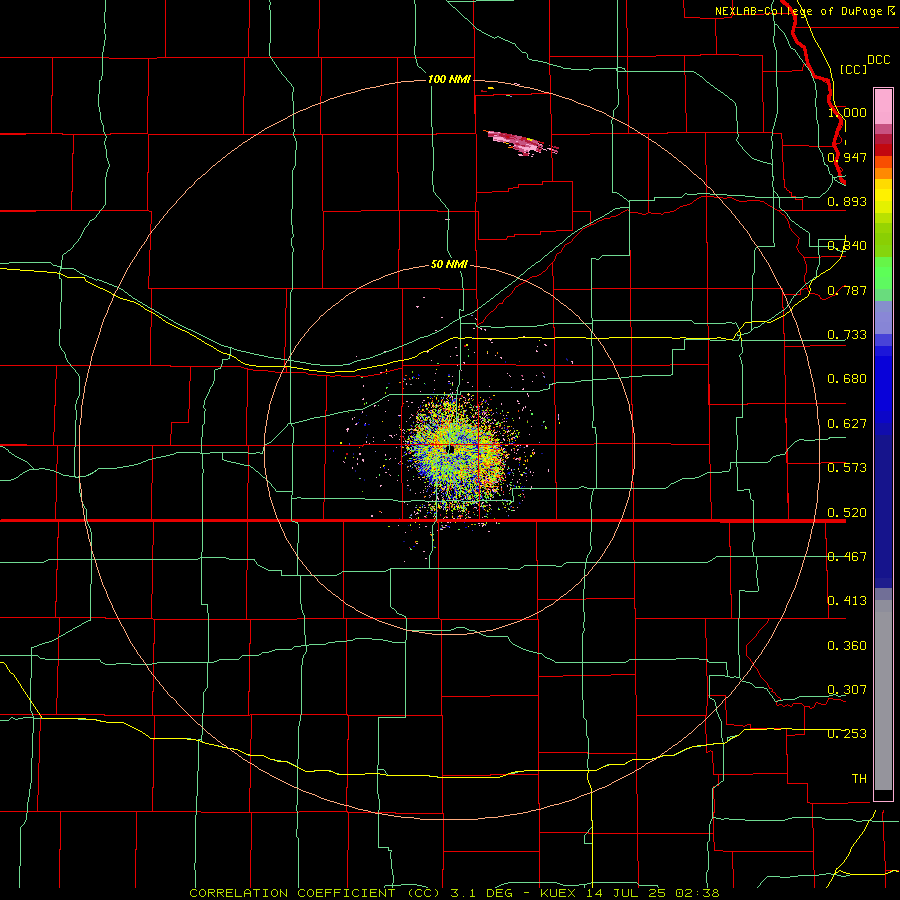Pick the dark navy segment of the color scale
This screenshot has height=900, width=900.
(883, 511)
